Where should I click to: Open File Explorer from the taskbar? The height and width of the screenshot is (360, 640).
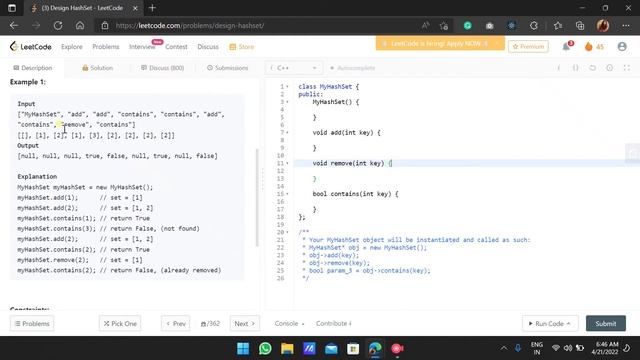[x=287, y=348]
